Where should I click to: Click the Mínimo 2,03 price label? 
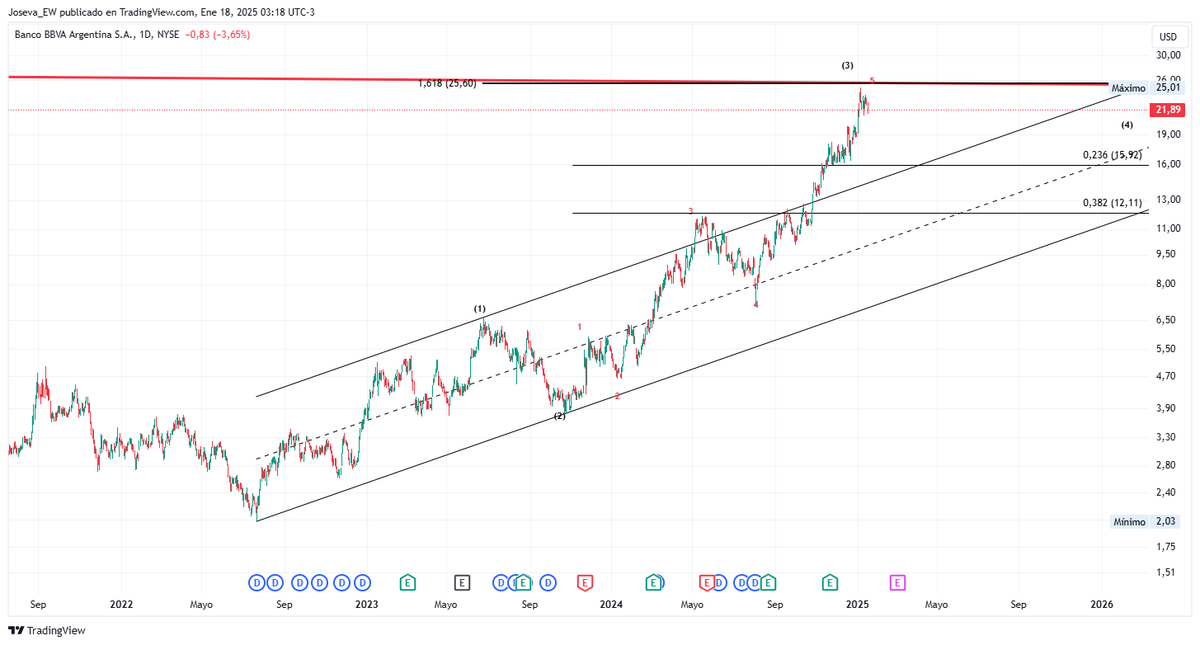(1146, 522)
